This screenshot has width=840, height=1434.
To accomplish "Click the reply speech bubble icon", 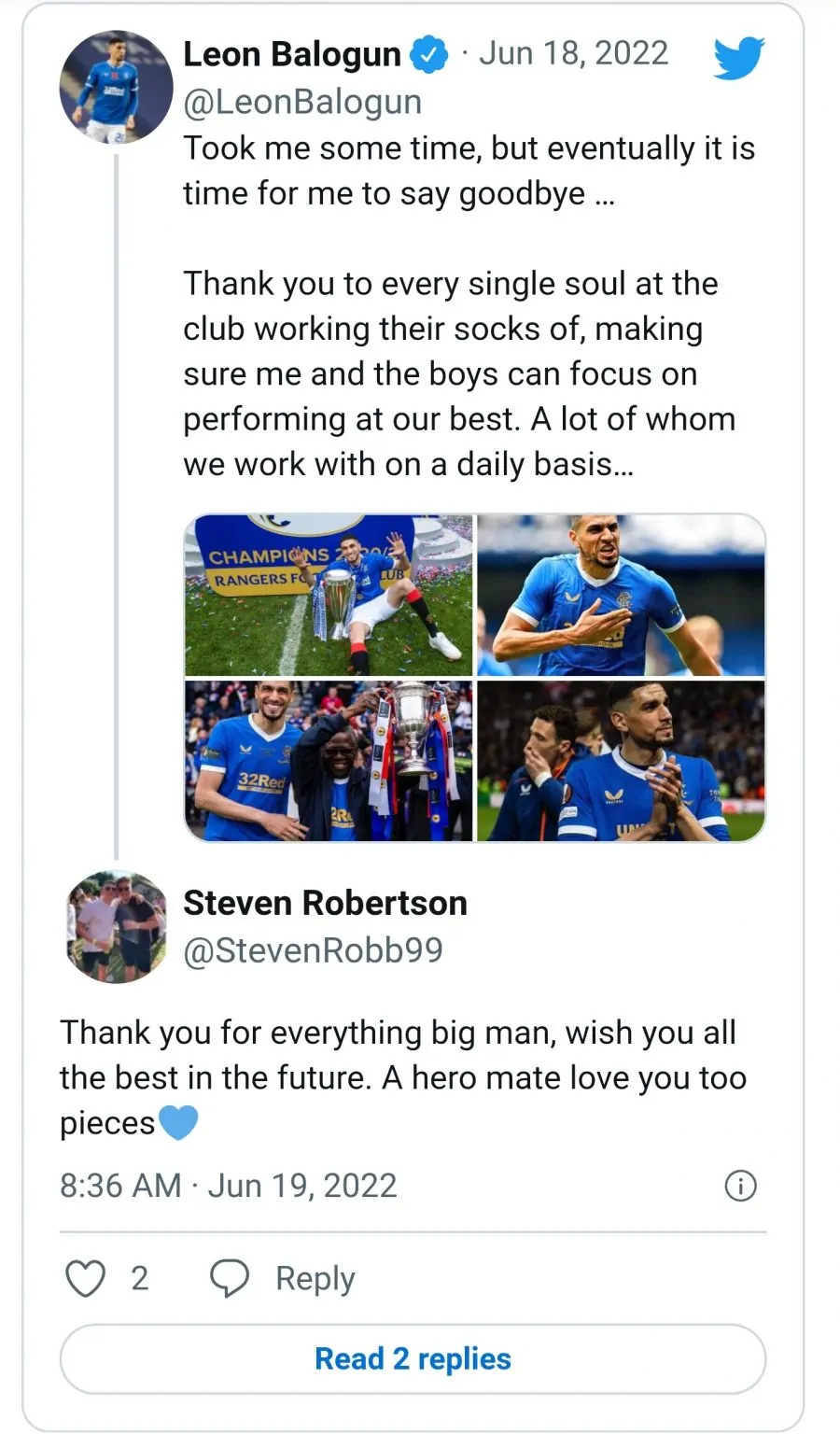I will point(230,1278).
